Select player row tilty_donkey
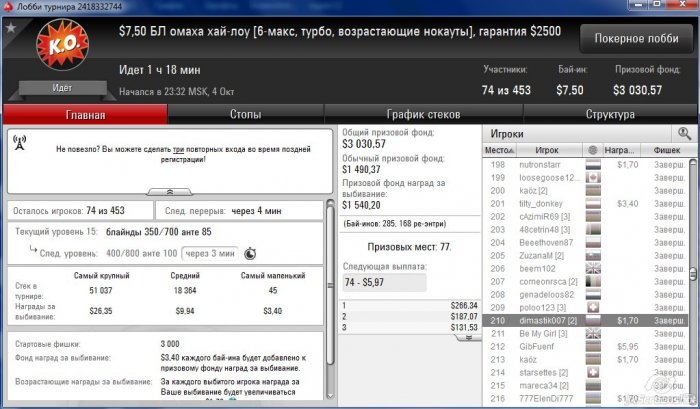The image size is (700, 409). (584, 204)
